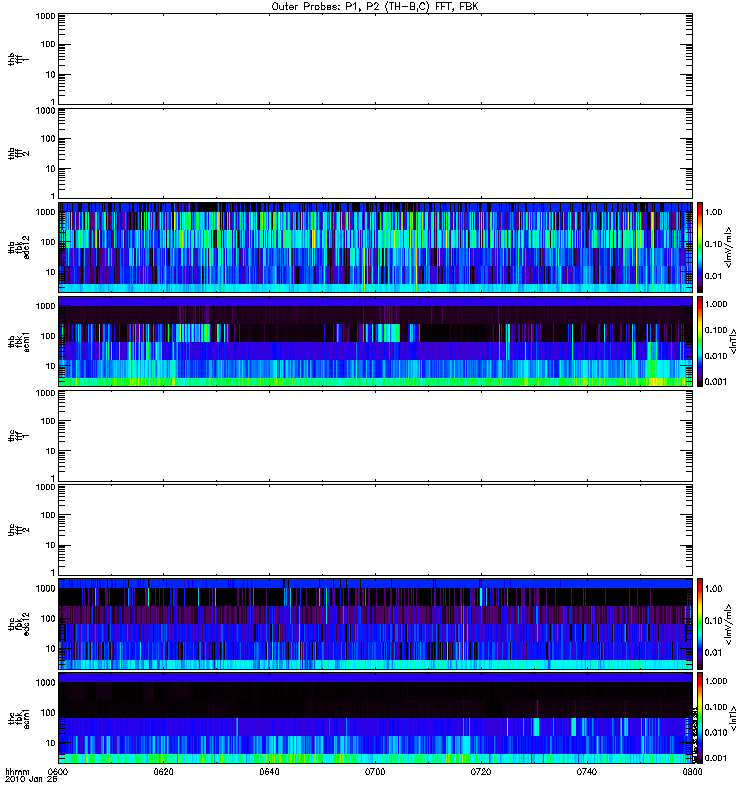The height and width of the screenshot is (800, 750).
Task: Click the 0700 time tick label
Action: (x=375, y=772)
